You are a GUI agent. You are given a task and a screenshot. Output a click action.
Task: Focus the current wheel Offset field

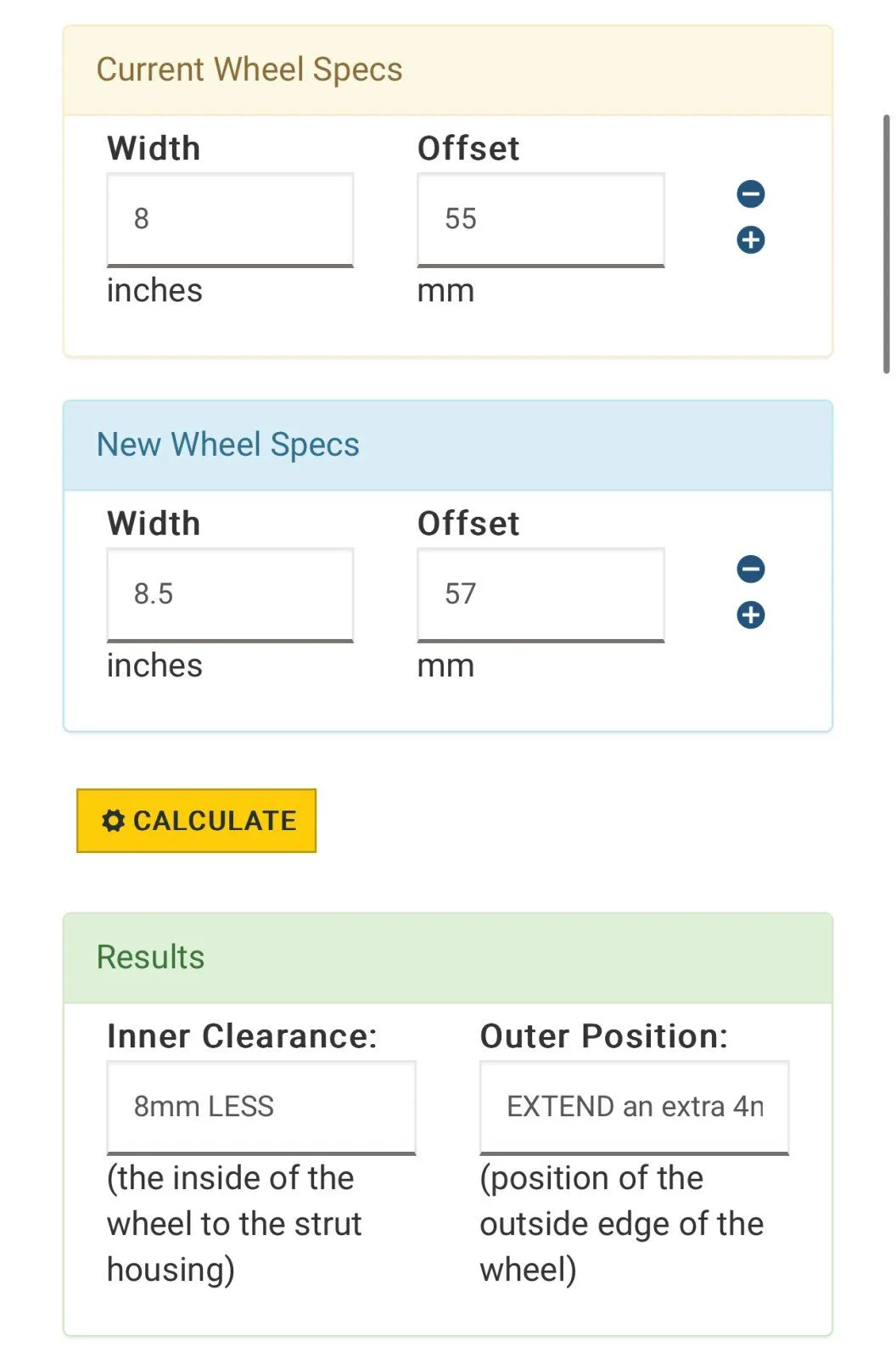(x=540, y=219)
